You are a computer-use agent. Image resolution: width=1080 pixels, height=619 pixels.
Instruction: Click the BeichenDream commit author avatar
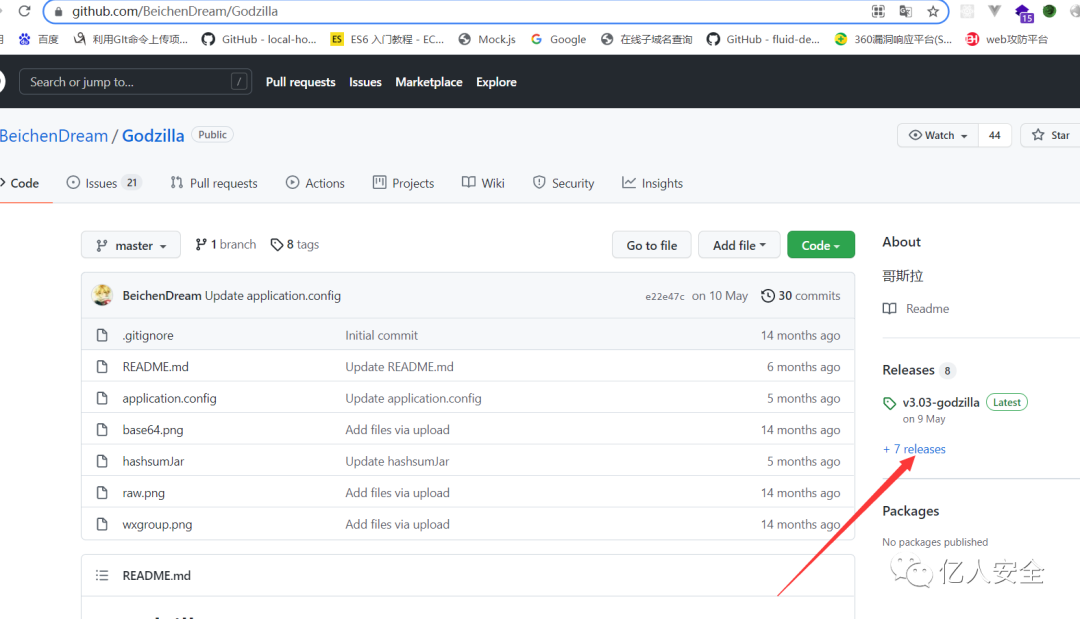point(102,295)
